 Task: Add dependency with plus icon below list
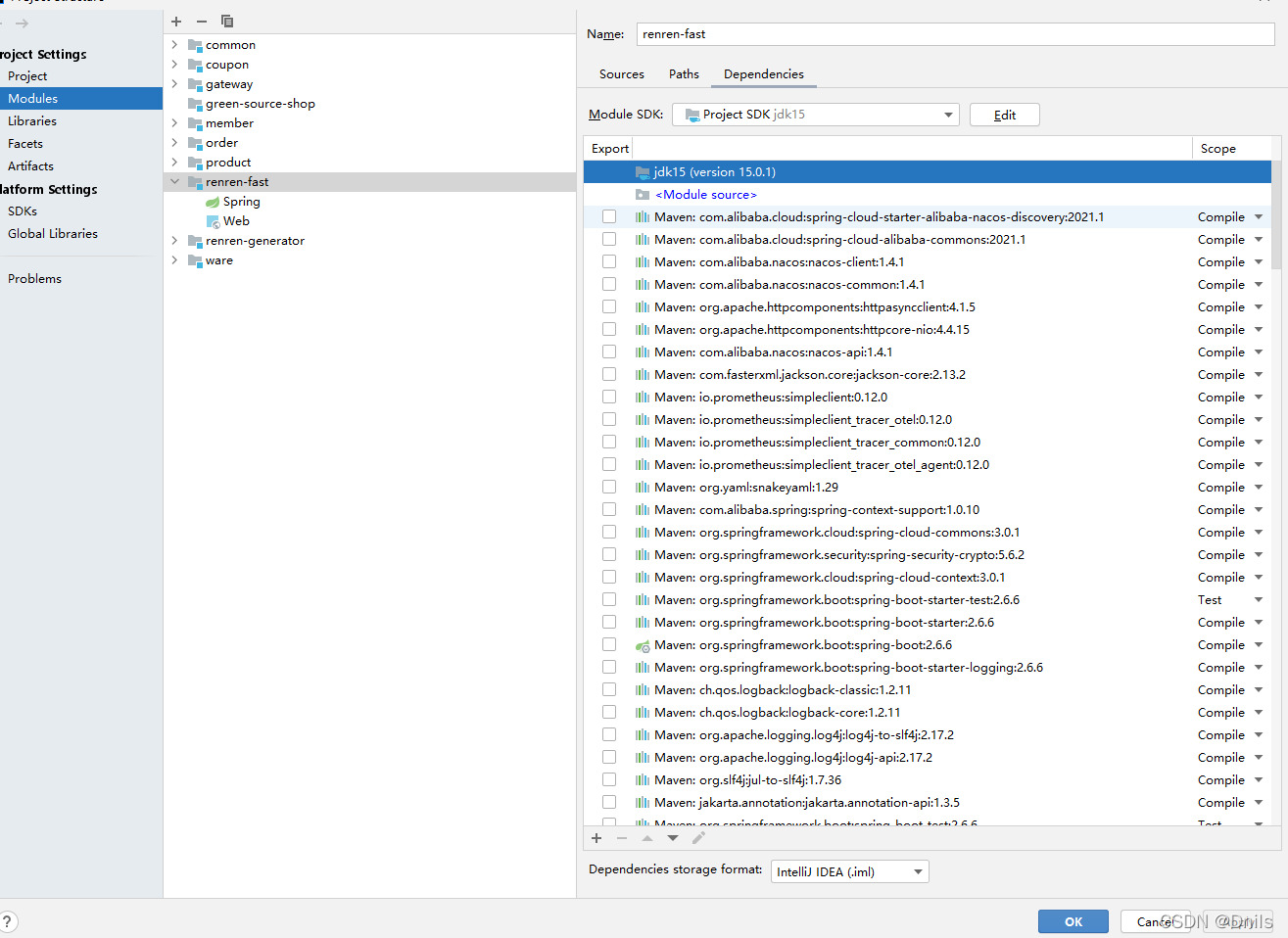point(596,838)
